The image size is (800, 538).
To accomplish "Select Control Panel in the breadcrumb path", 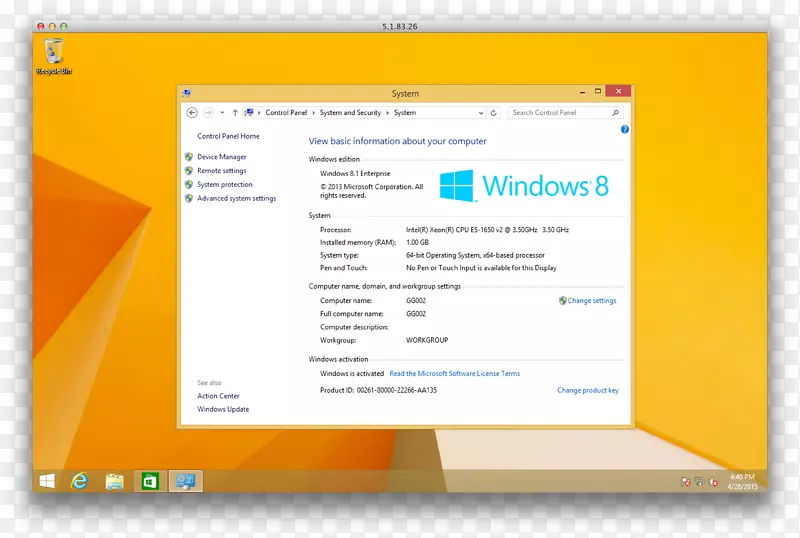I will (x=286, y=113).
